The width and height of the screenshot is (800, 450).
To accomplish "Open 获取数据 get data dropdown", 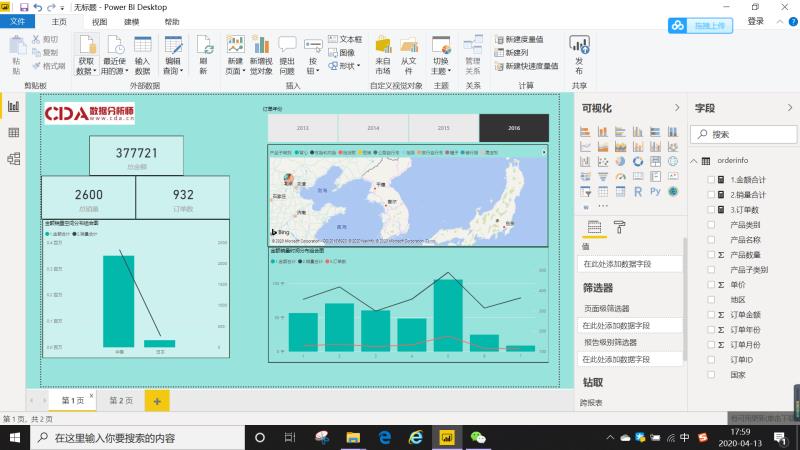I will tap(87, 66).
